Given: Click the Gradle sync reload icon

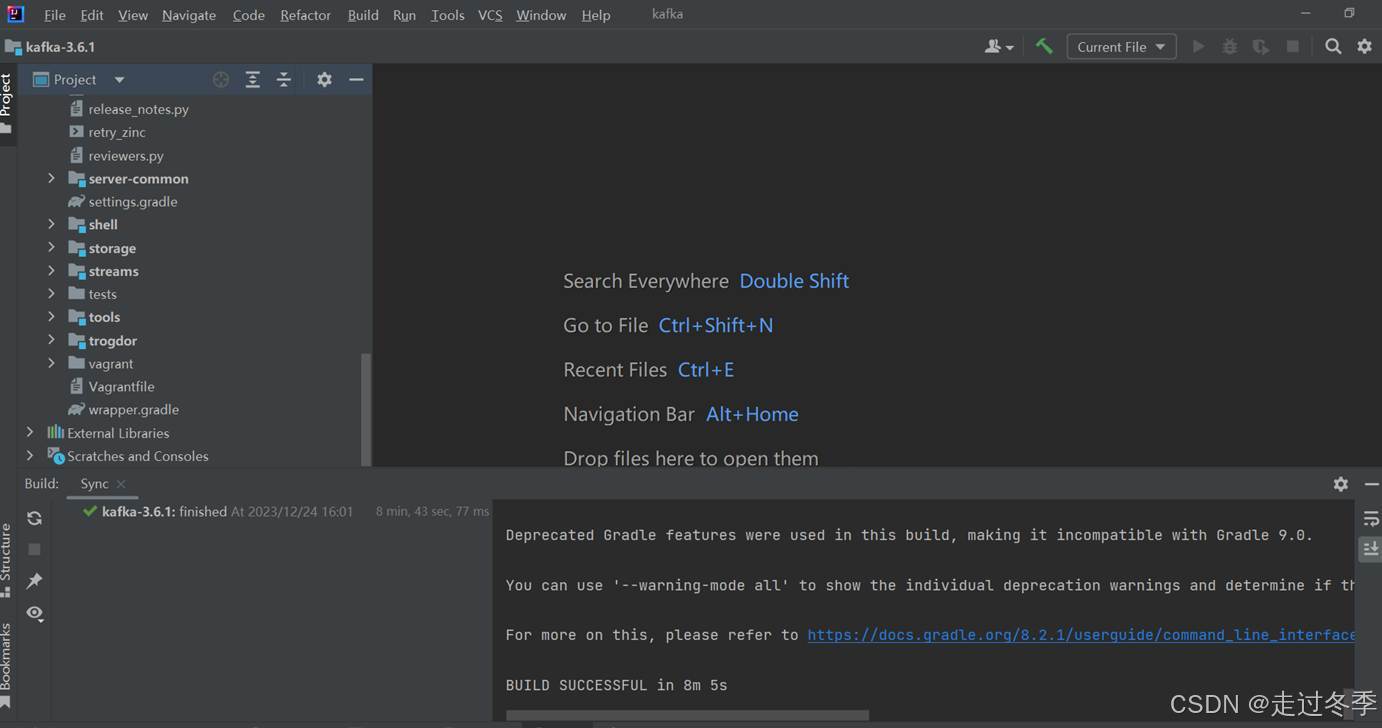Looking at the screenshot, I should point(34,518).
